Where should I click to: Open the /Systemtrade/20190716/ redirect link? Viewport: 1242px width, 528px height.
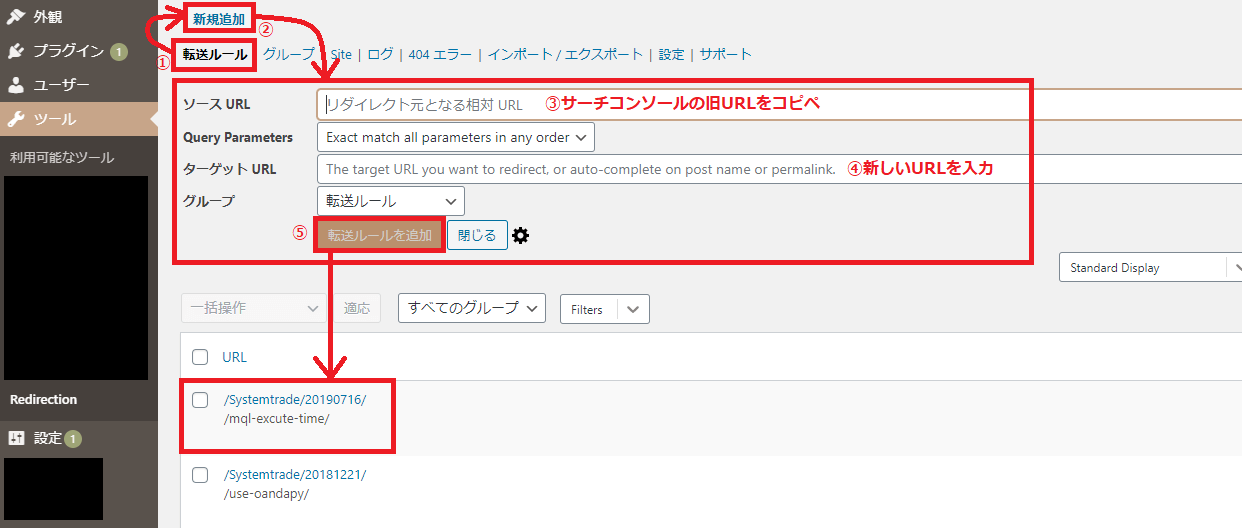[295, 400]
